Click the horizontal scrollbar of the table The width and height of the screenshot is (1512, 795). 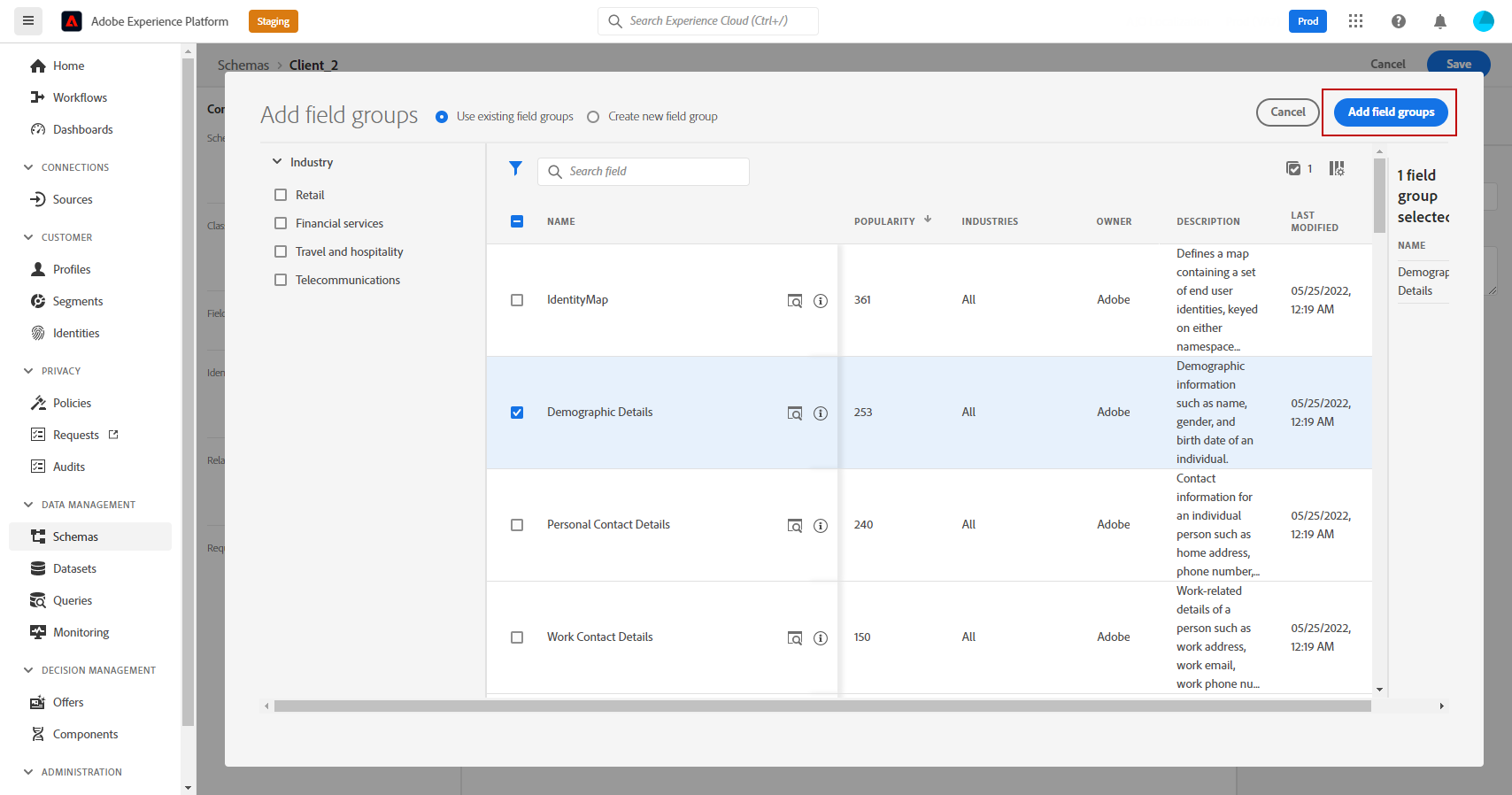[x=822, y=706]
